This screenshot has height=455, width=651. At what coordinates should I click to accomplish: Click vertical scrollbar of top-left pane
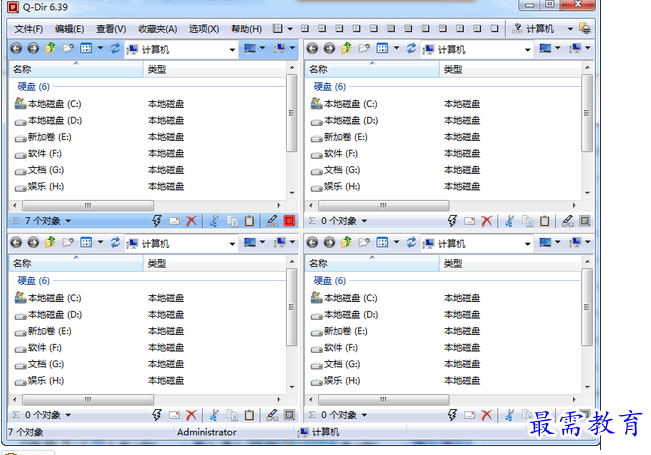tap(292, 113)
